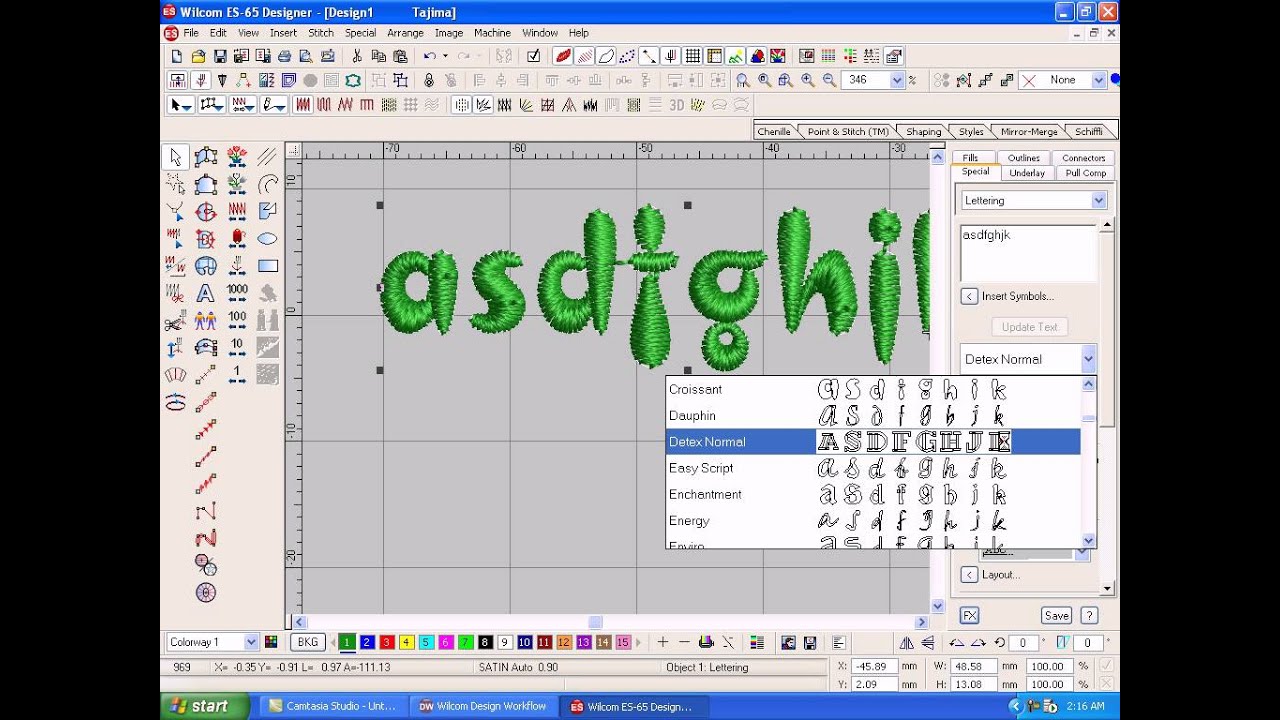This screenshot has width=1280, height=720.
Task: Open the zoom factor 346 dropdown
Action: click(x=897, y=80)
